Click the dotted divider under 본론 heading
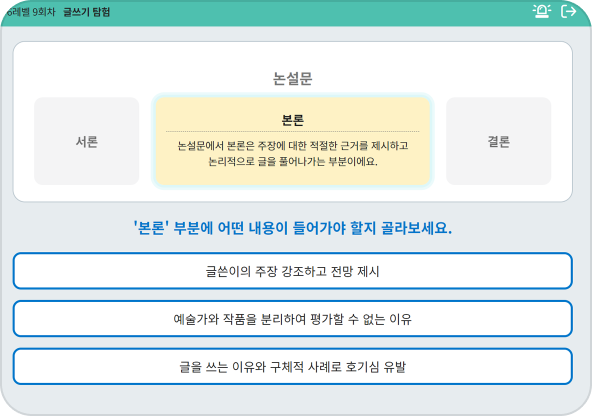 click(x=293, y=132)
